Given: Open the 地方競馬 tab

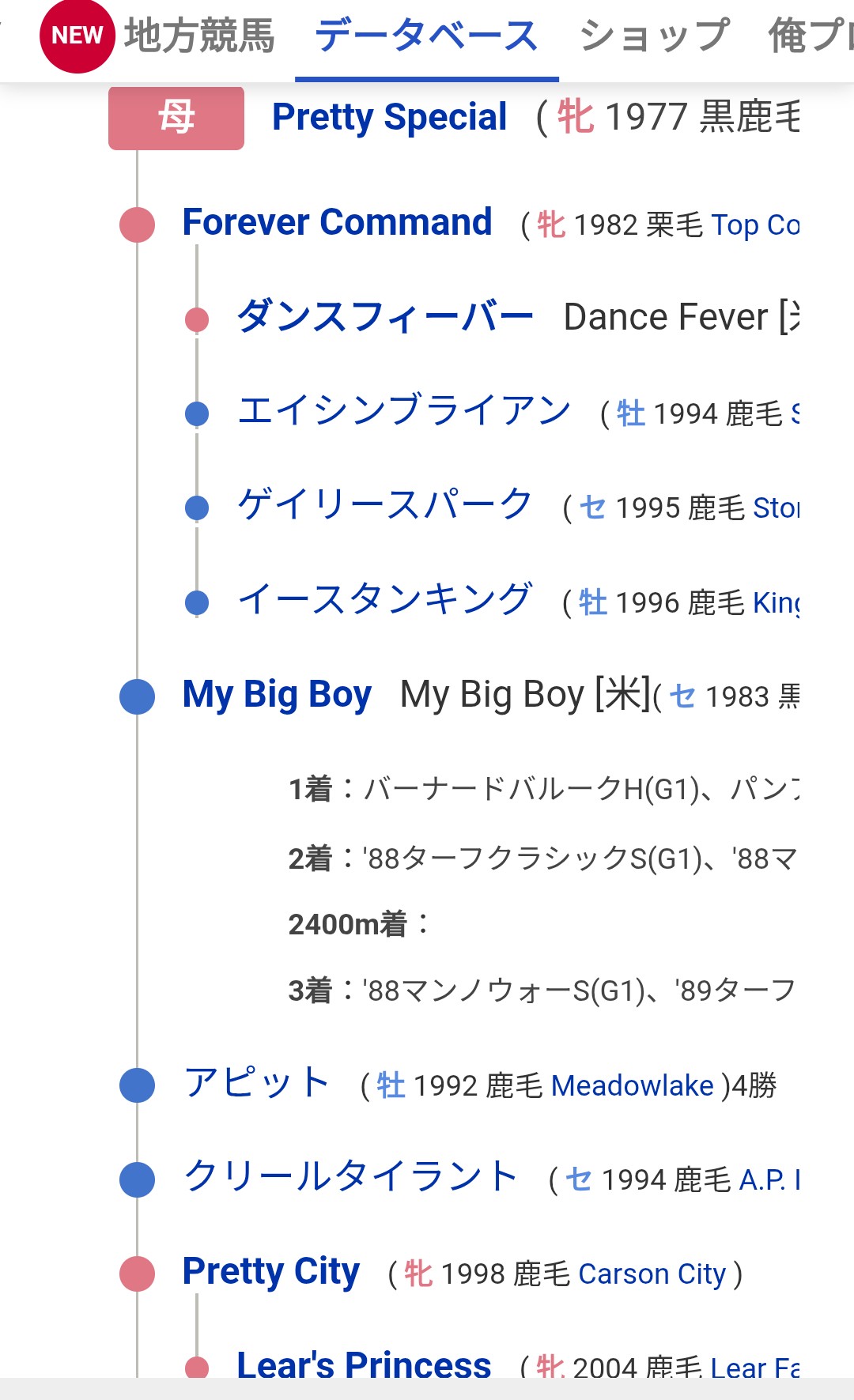Looking at the screenshot, I should click(x=199, y=36).
